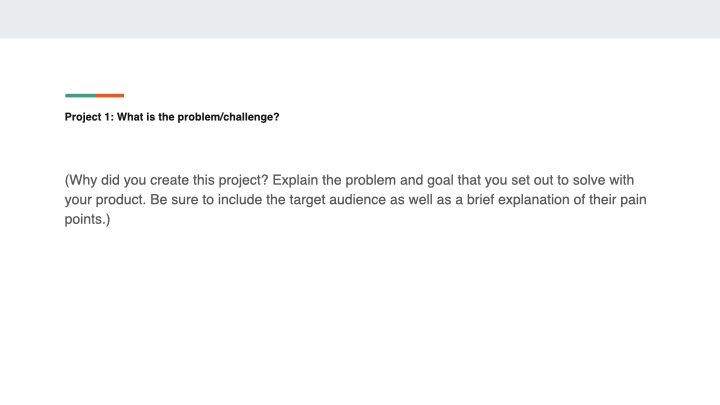The image size is (720, 405).
Task: Click "points.)" on the last body line
Action: point(87,219)
